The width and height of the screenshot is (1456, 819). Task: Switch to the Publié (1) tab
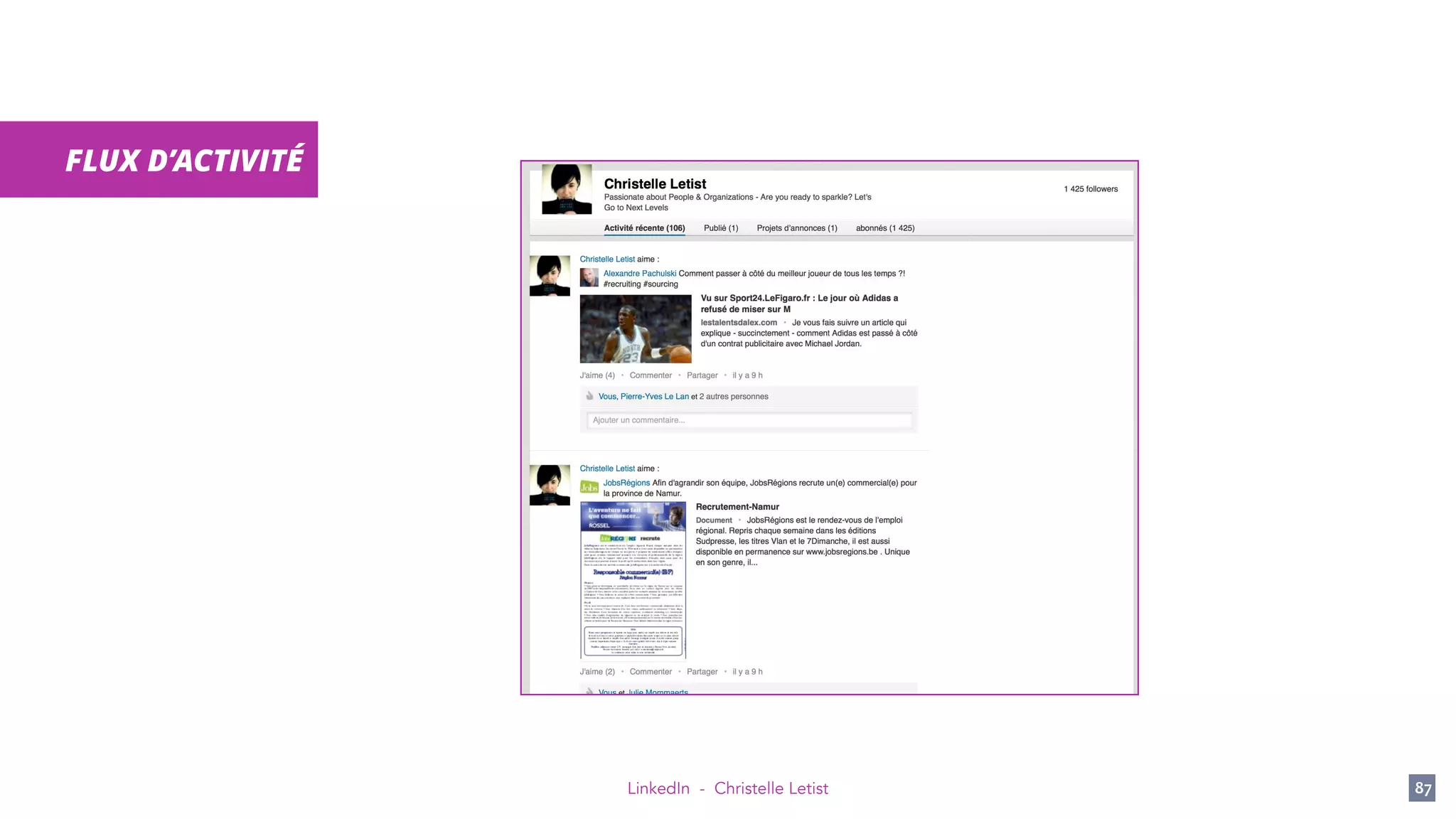coord(721,228)
